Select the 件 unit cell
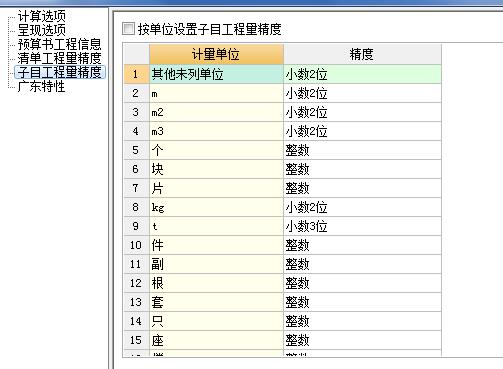Screen dimensions: 503x369 coord(216,245)
